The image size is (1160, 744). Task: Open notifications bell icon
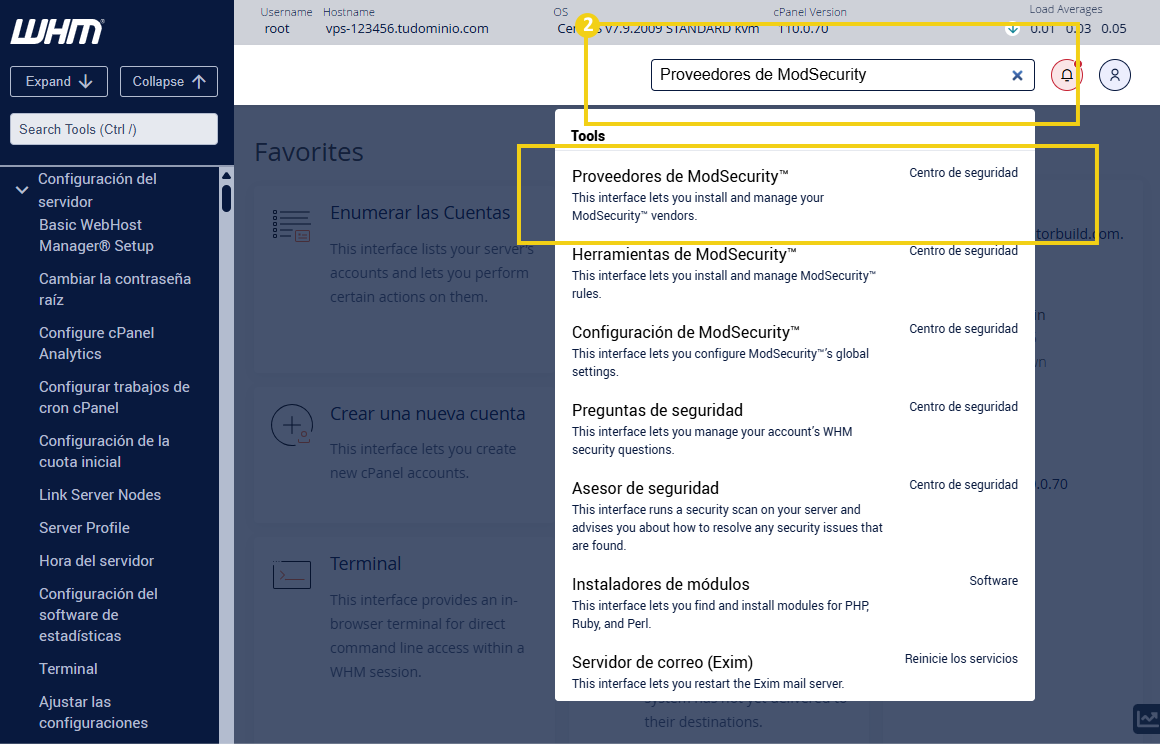[x=1067, y=75]
